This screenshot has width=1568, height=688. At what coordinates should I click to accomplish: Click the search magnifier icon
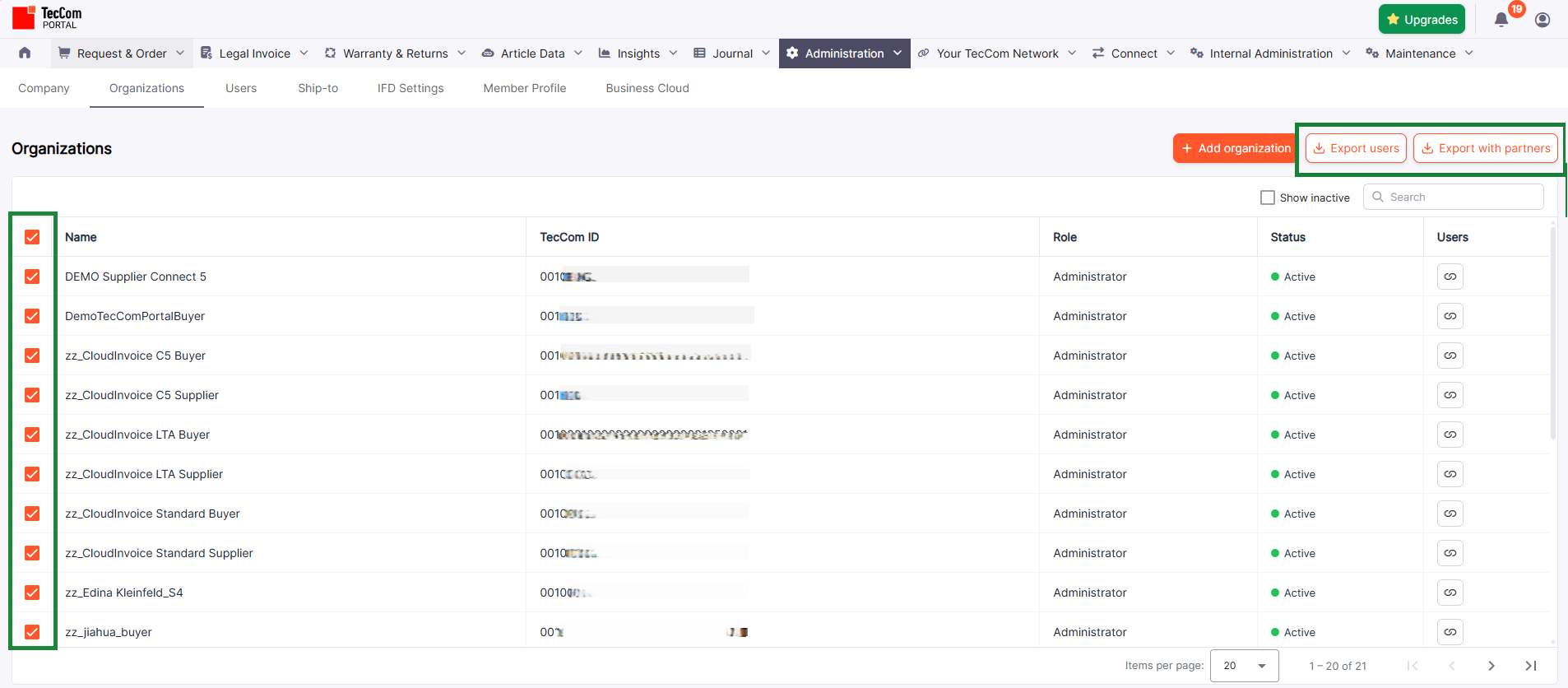(x=1378, y=197)
